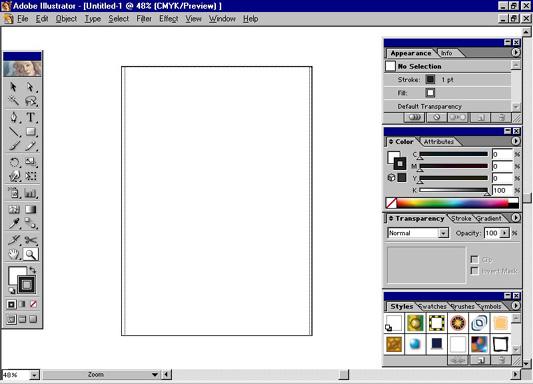The height and width of the screenshot is (384, 533).
Task: Select the Eyedropper tool
Action: click(x=14, y=223)
